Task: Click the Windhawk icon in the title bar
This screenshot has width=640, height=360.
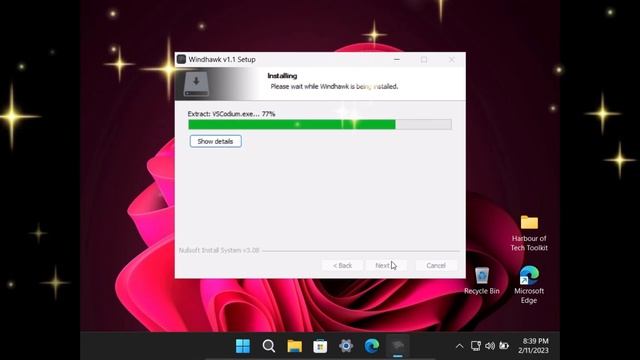Action: click(181, 60)
